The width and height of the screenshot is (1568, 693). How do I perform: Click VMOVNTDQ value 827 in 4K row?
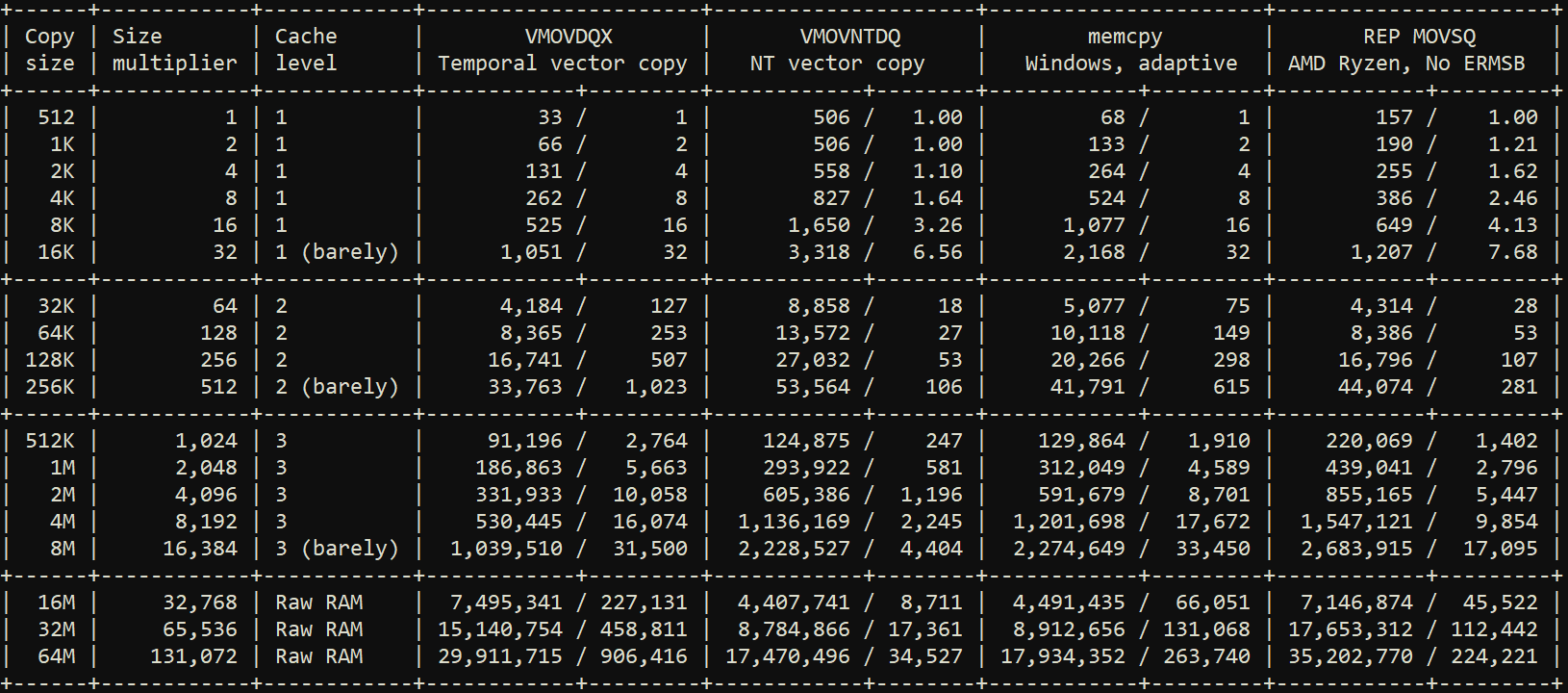pyautogui.click(x=832, y=198)
